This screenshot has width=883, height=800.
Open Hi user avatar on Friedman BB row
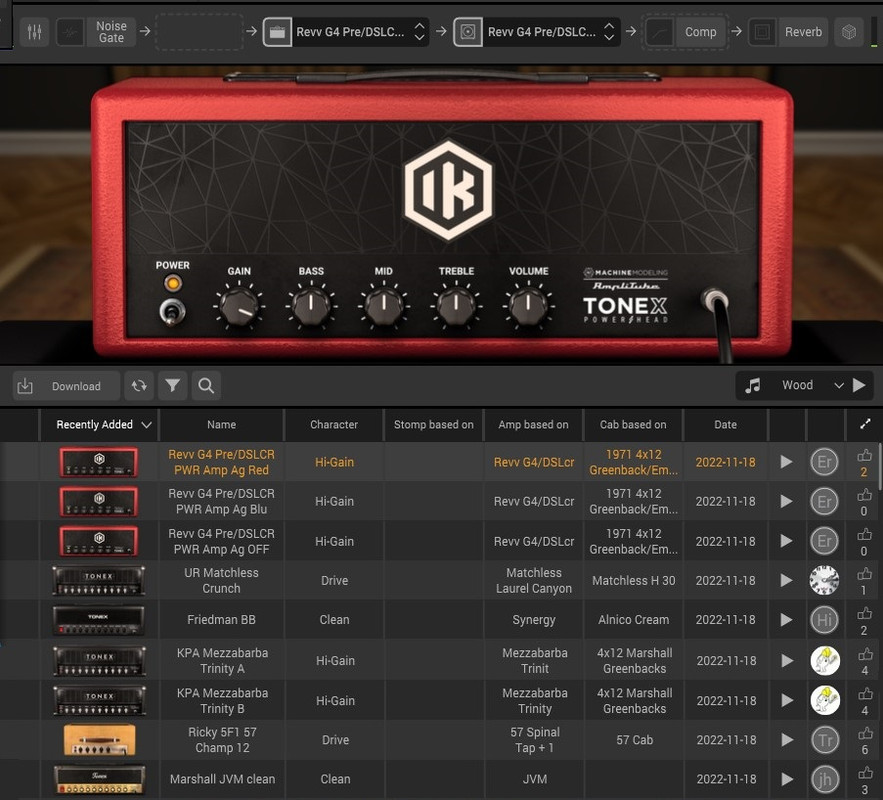click(x=824, y=619)
